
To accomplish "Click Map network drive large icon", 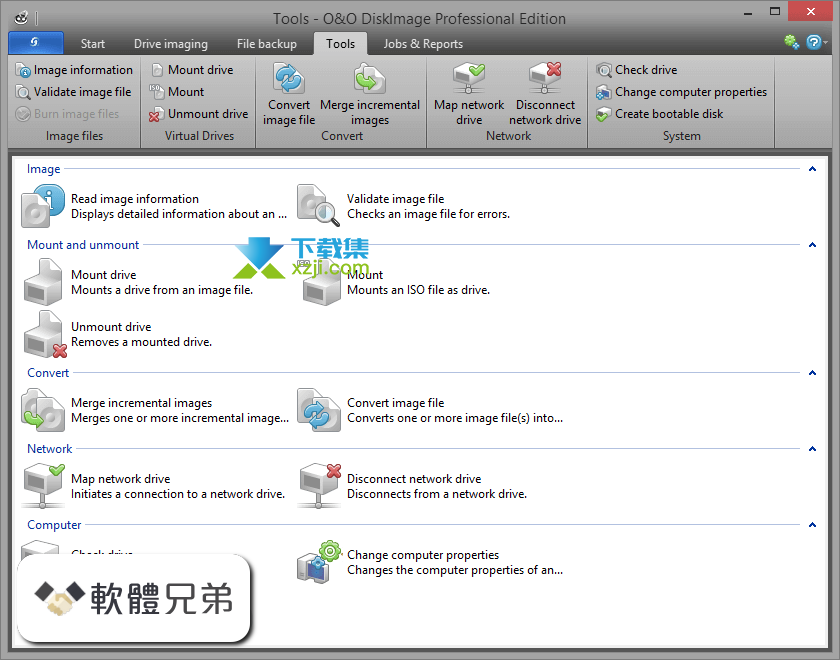I will click(x=43, y=486).
